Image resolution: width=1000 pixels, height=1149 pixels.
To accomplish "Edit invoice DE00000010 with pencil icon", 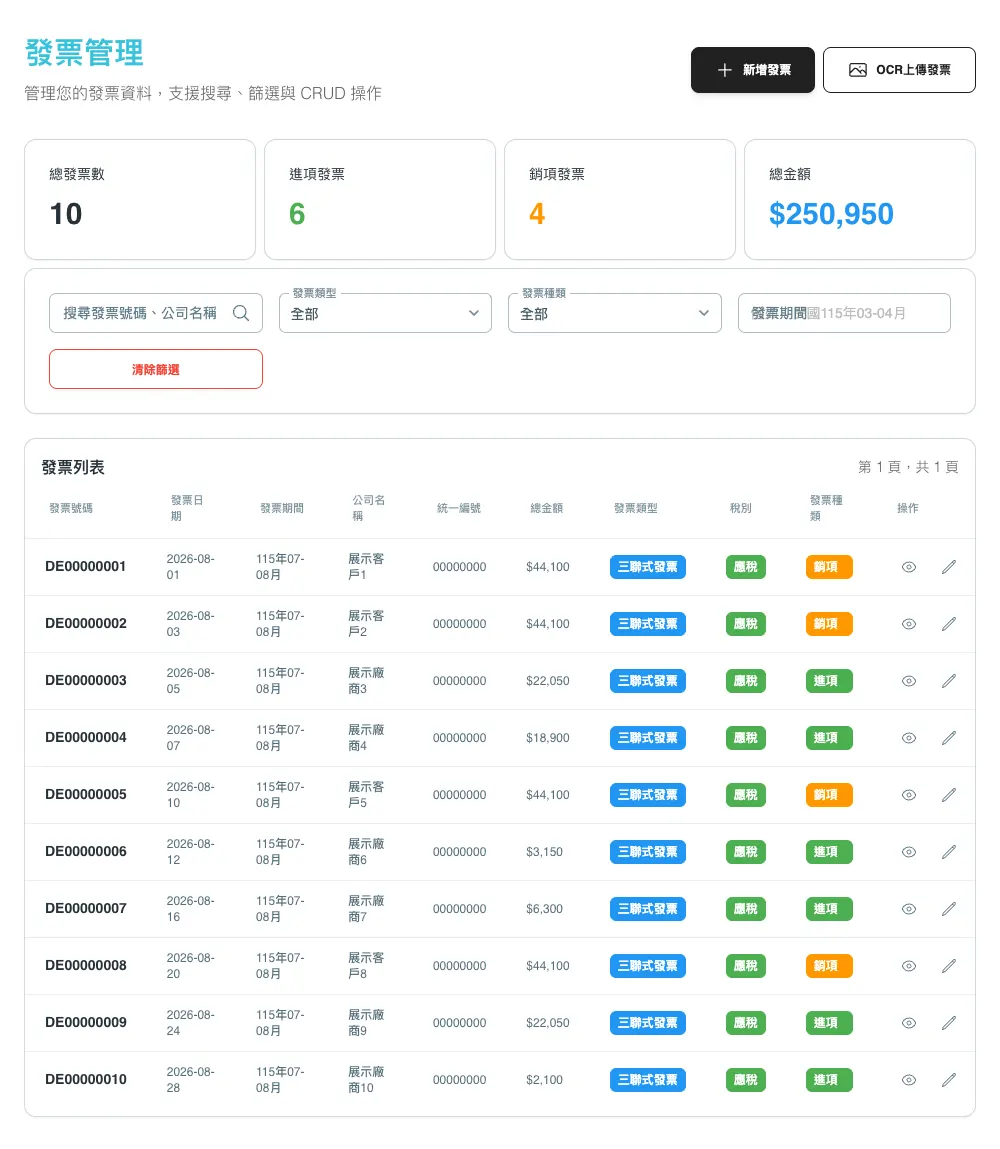I will 949,1080.
